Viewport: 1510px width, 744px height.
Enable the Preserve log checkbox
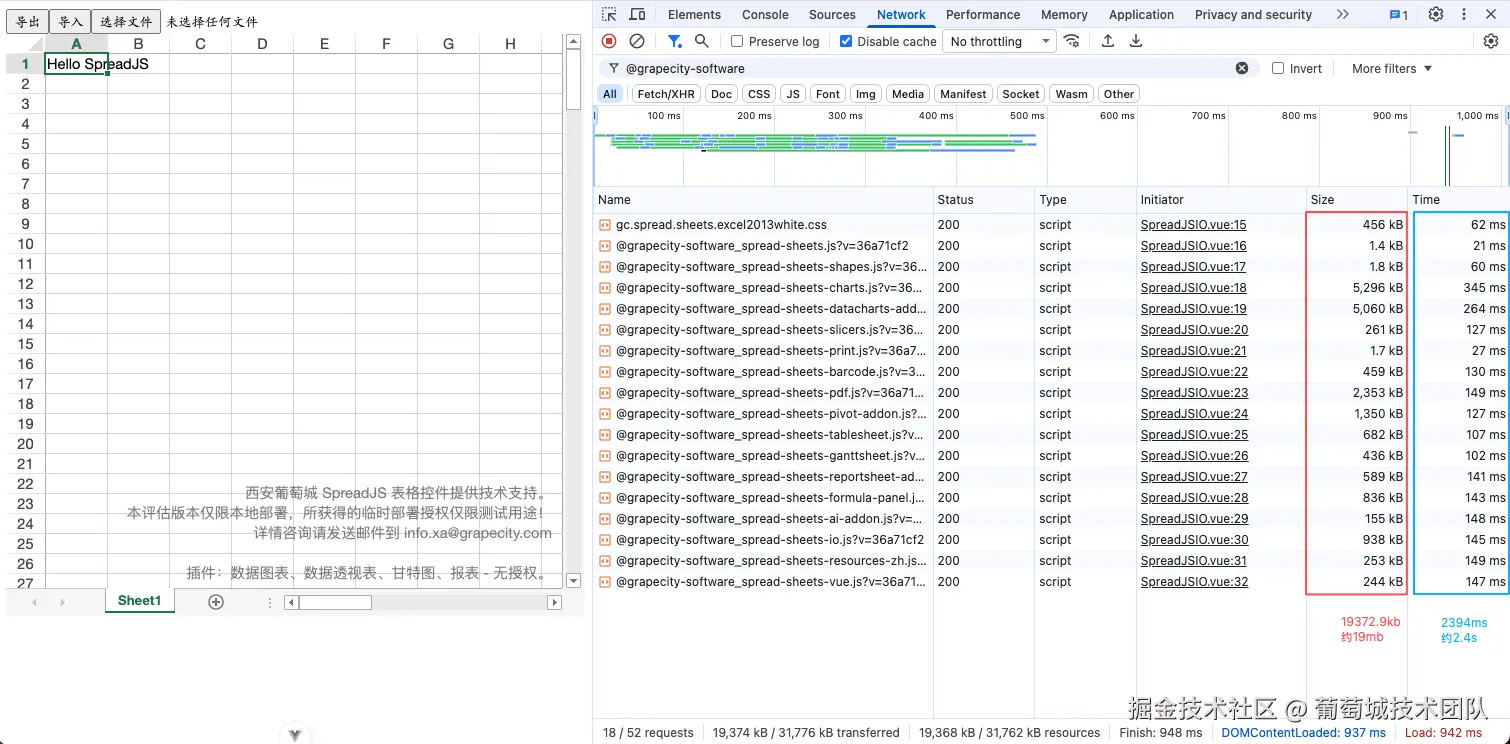pyautogui.click(x=737, y=41)
